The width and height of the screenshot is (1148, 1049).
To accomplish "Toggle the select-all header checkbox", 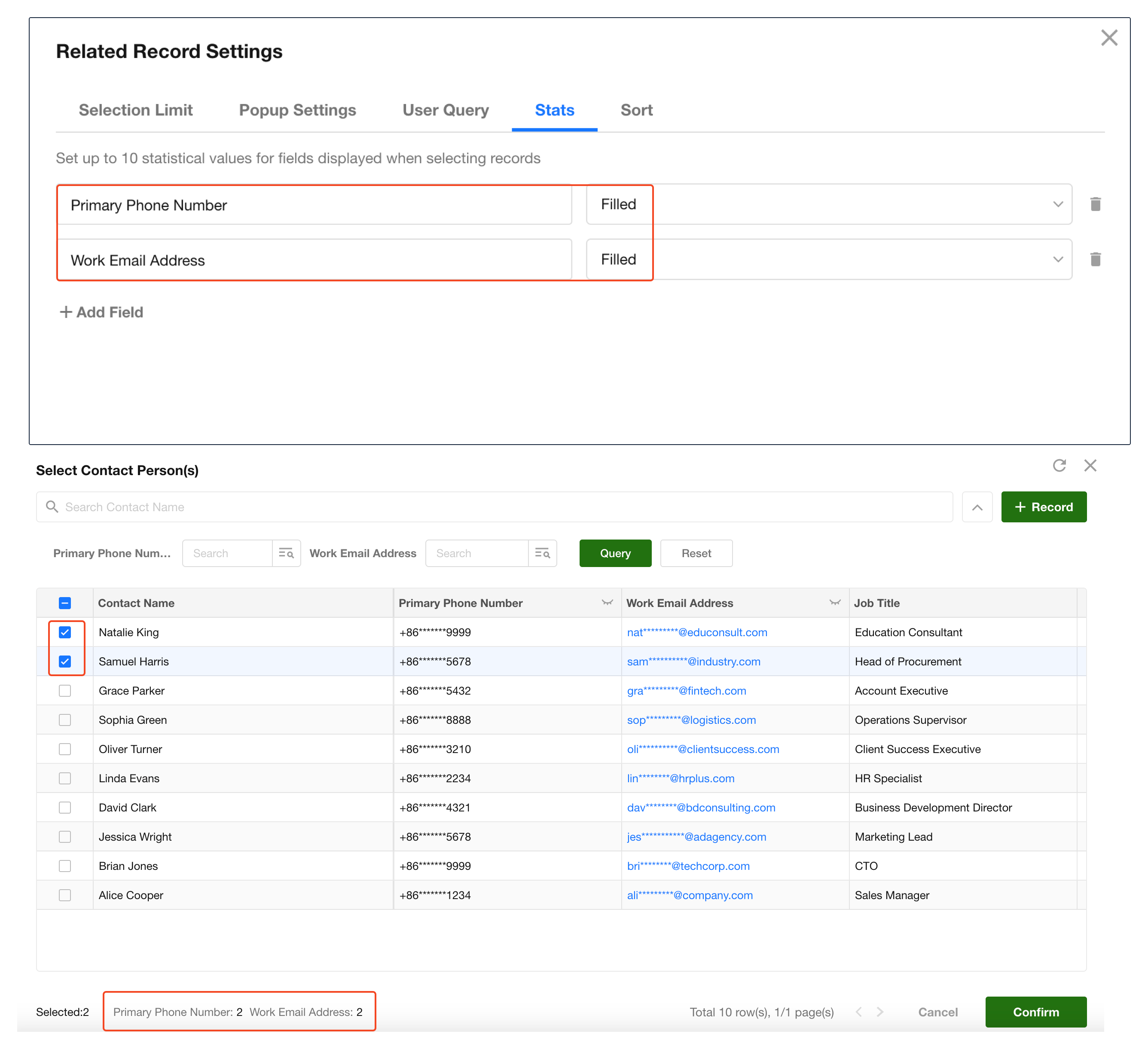I will (65, 603).
